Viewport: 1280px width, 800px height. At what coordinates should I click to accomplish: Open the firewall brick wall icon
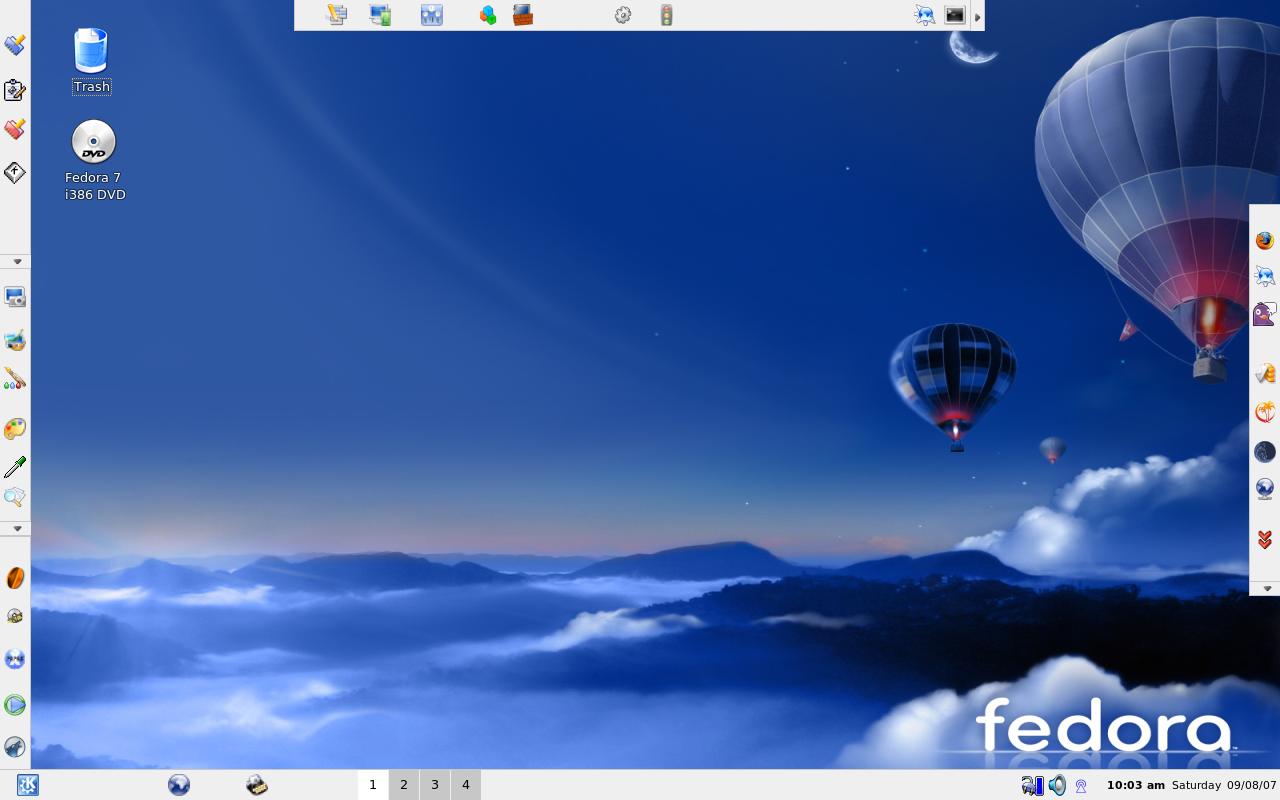tap(523, 15)
